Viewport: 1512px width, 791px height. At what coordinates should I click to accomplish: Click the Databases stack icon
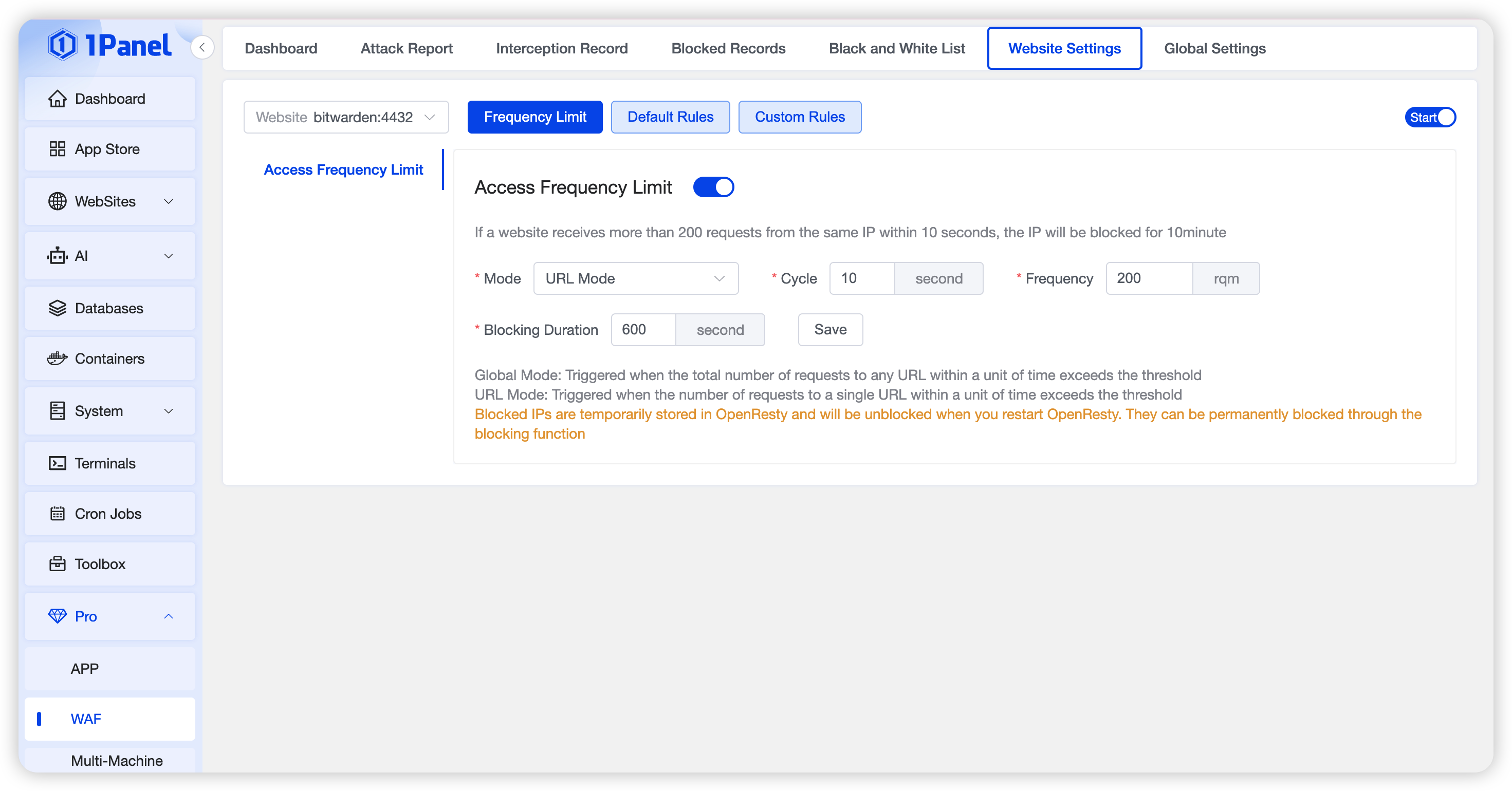tap(57, 308)
